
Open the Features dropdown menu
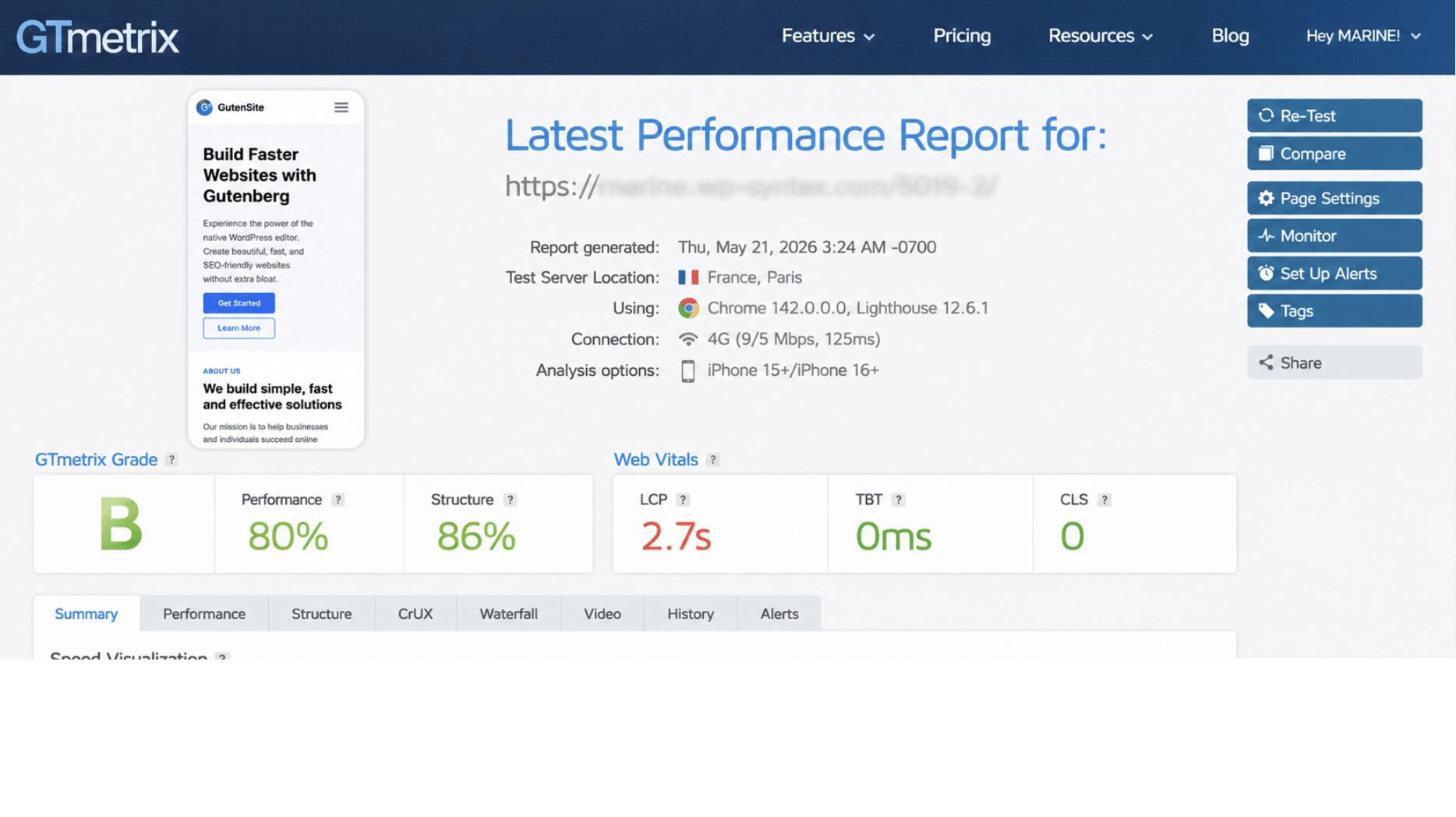pos(828,36)
